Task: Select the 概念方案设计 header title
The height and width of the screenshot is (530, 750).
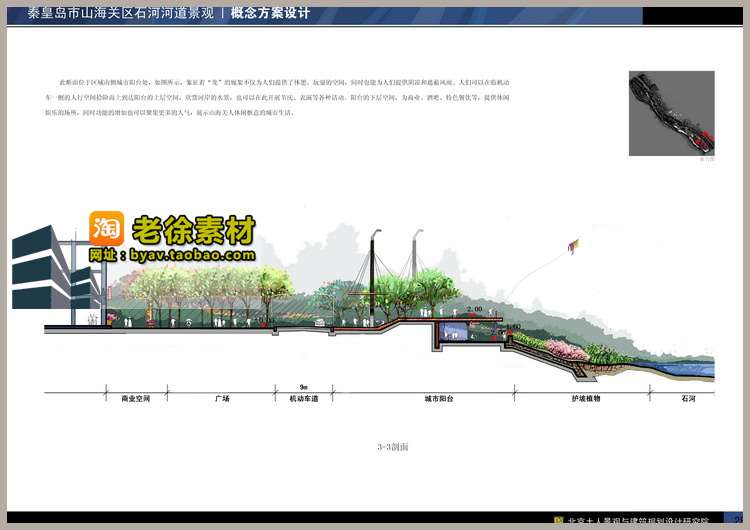Action: [x=270, y=14]
